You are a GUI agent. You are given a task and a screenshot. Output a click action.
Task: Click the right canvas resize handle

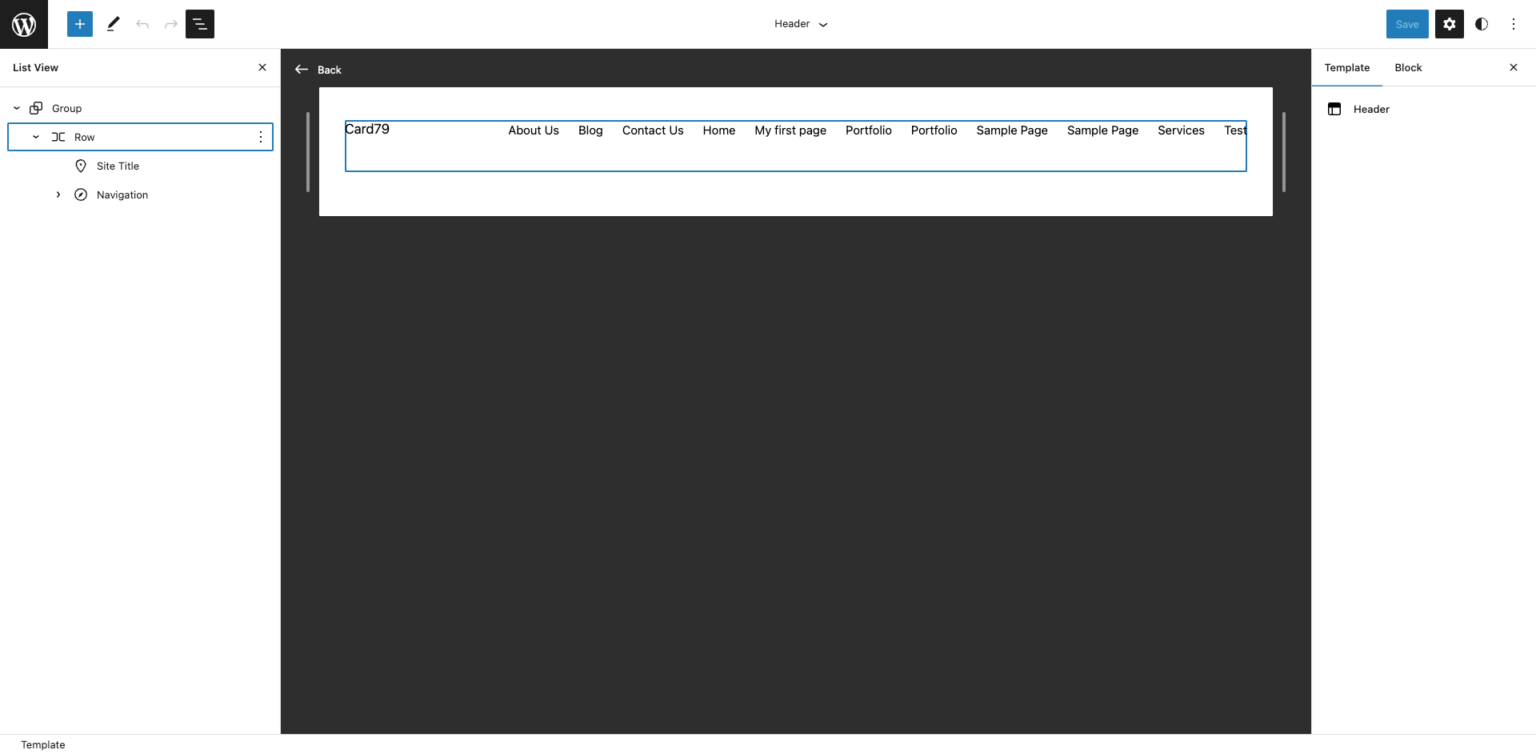(1283, 152)
